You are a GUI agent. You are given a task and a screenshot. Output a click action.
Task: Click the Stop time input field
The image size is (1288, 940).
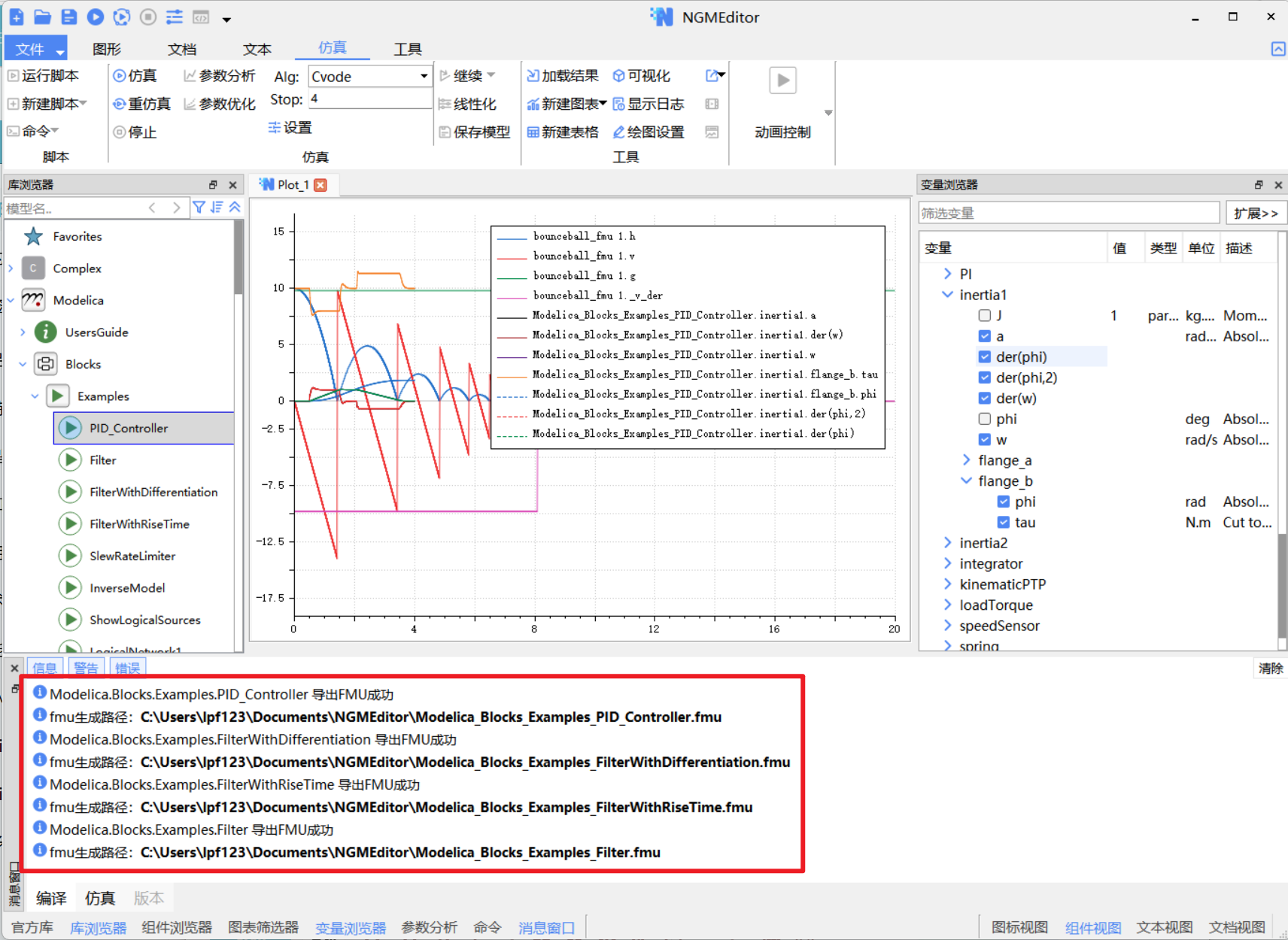coord(369,99)
